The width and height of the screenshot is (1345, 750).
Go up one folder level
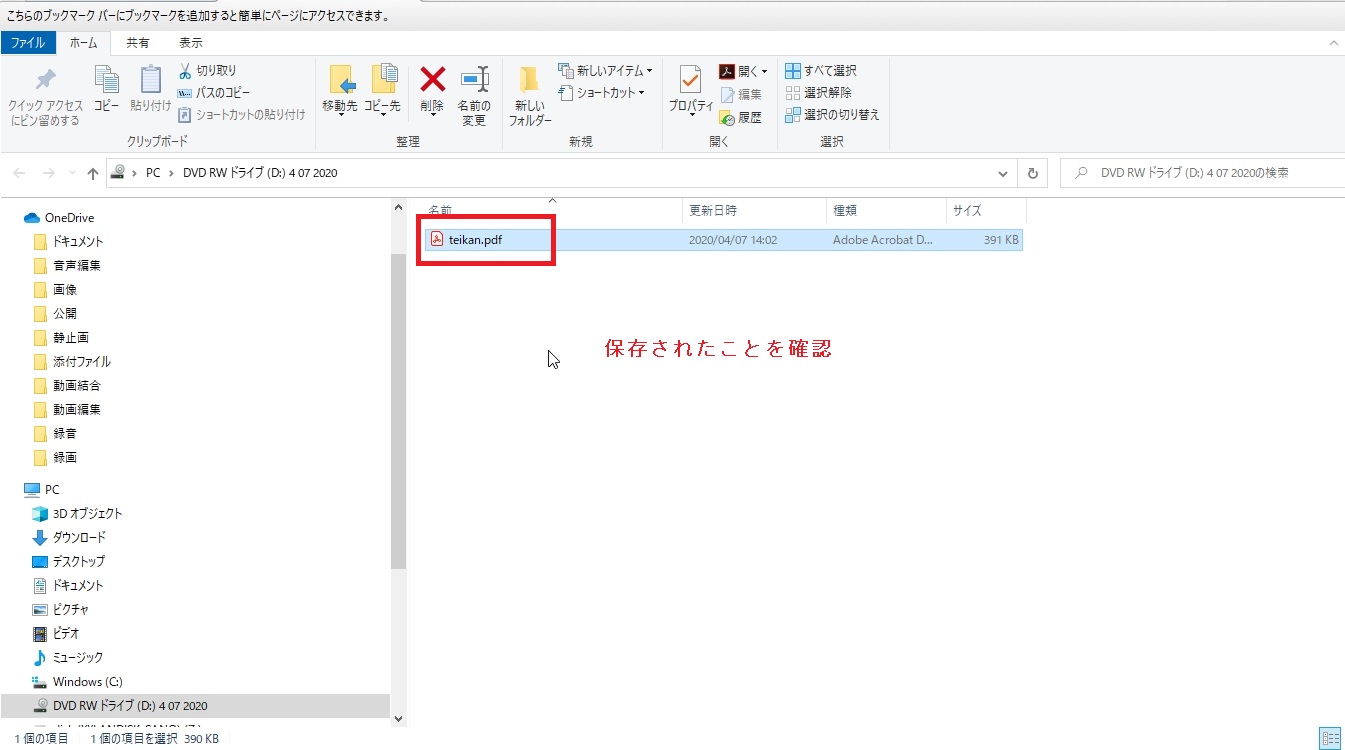(93, 173)
